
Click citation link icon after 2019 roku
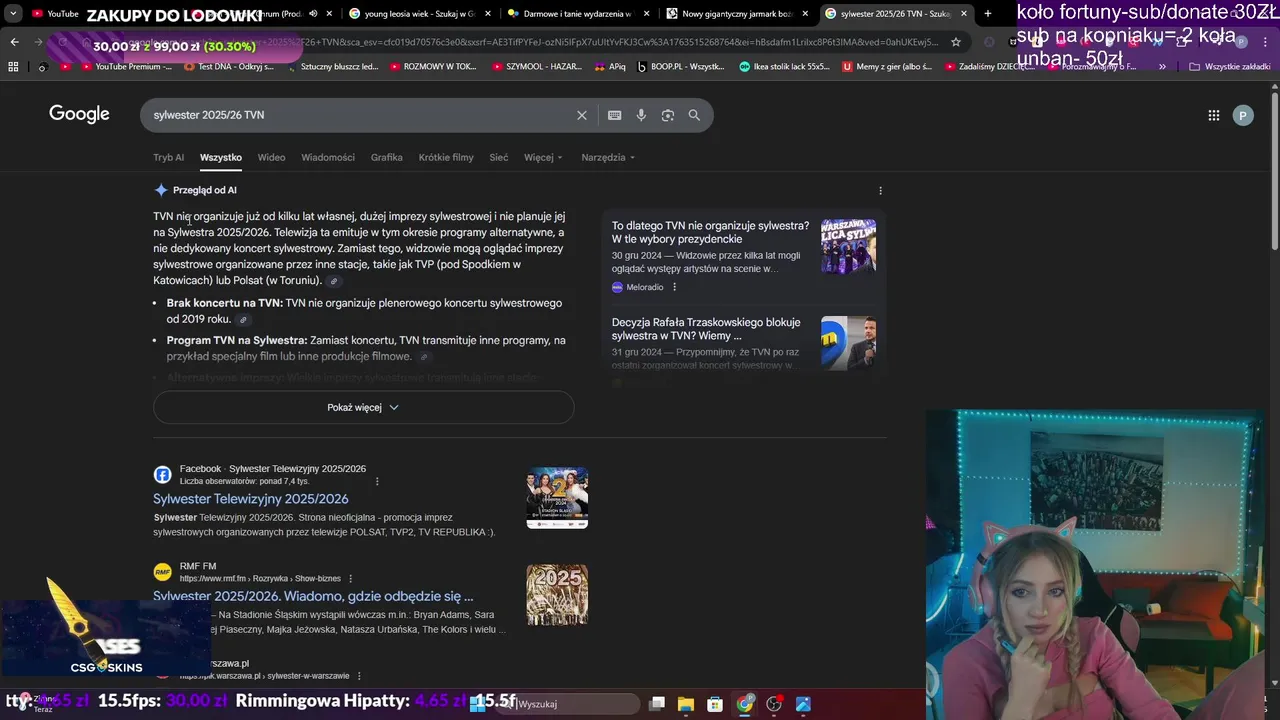point(243,320)
